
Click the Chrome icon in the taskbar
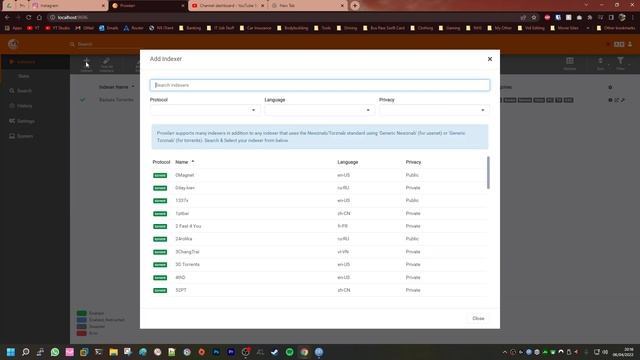point(304,352)
